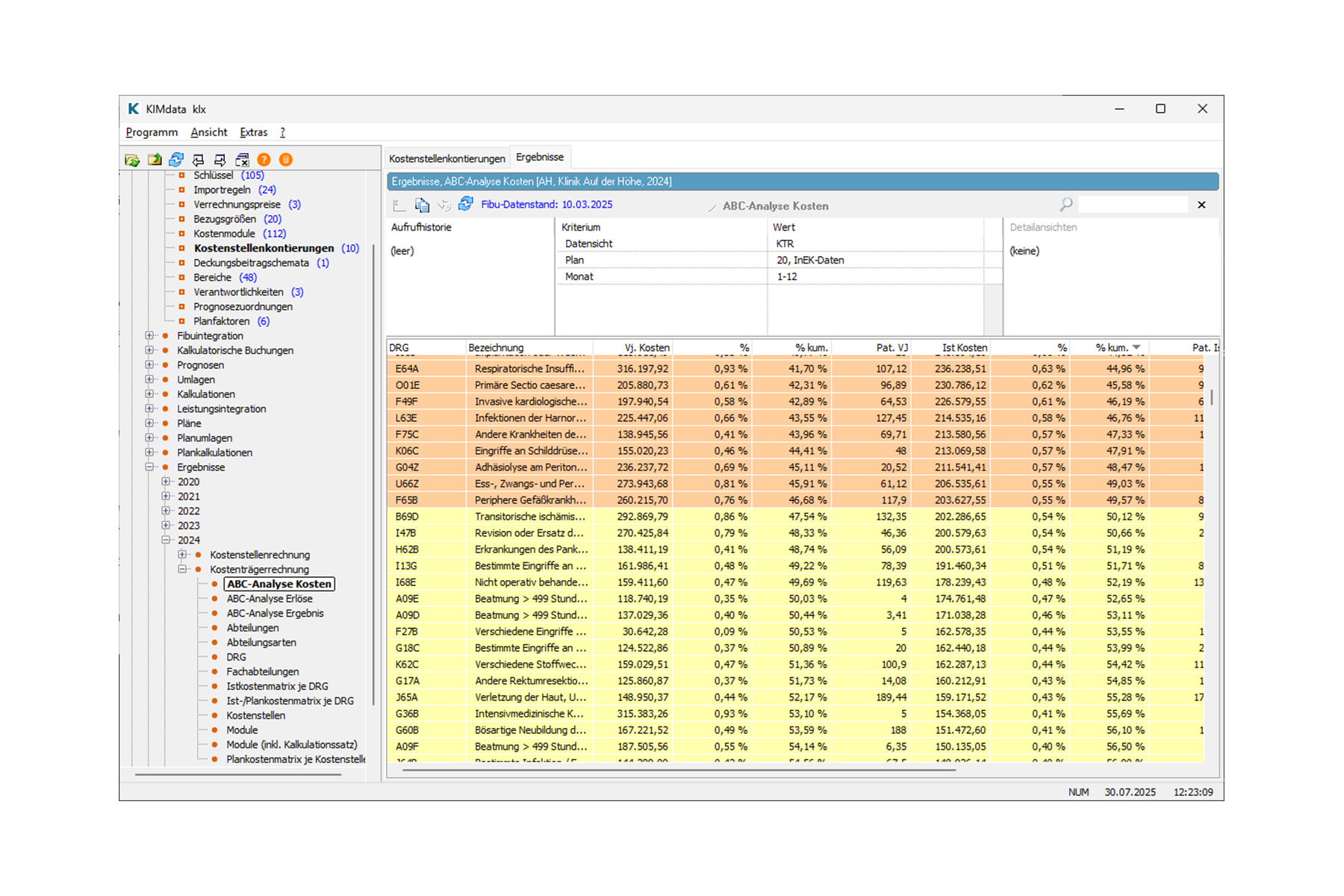Click the Fibu-Datenstand: 10.03.2025 link
Image resolution: width=1344 pixels, height=896 pixels.
tap(547, 205)
